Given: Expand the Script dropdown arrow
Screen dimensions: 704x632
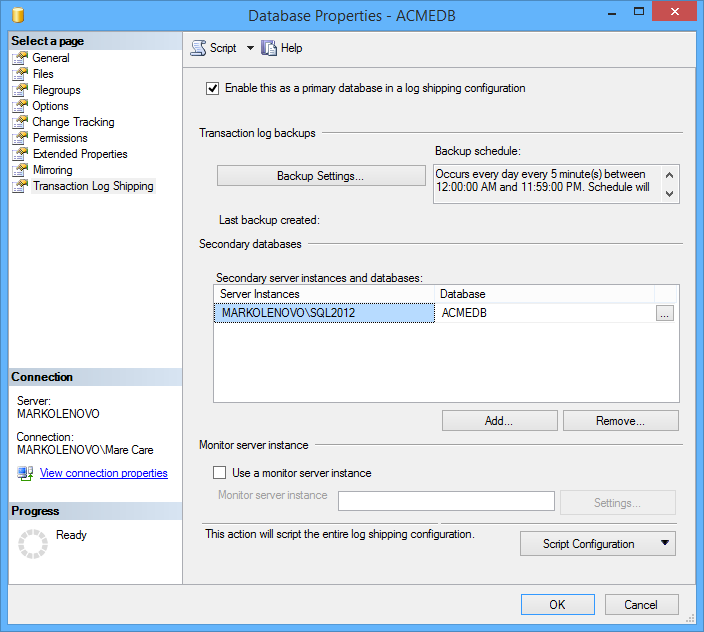Looking at the screenshot, I should tap(250, 48).
